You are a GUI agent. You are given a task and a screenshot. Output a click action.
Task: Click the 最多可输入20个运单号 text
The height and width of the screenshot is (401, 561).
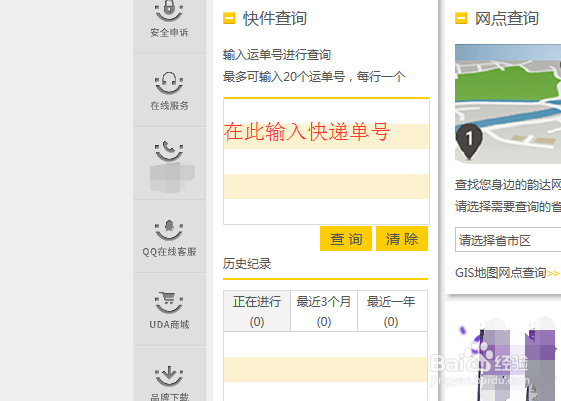click(x=284, y=77)
